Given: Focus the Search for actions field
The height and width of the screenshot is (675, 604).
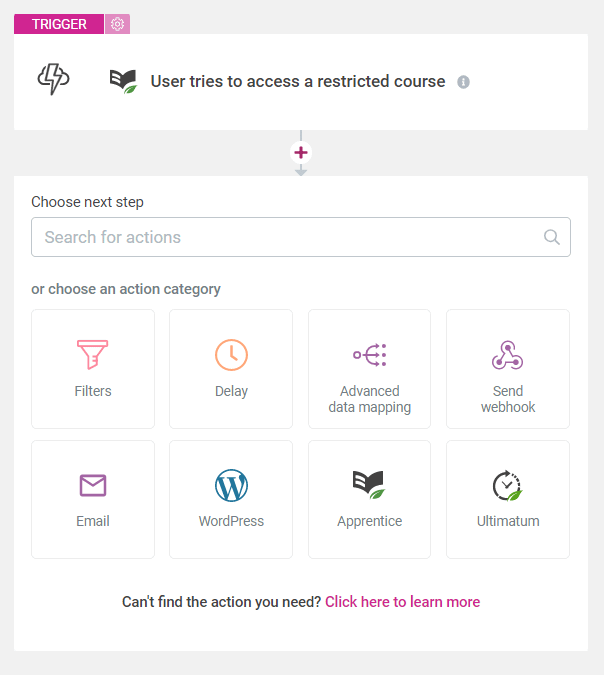Looking at the screenshot, I should (x=290, y=237).
